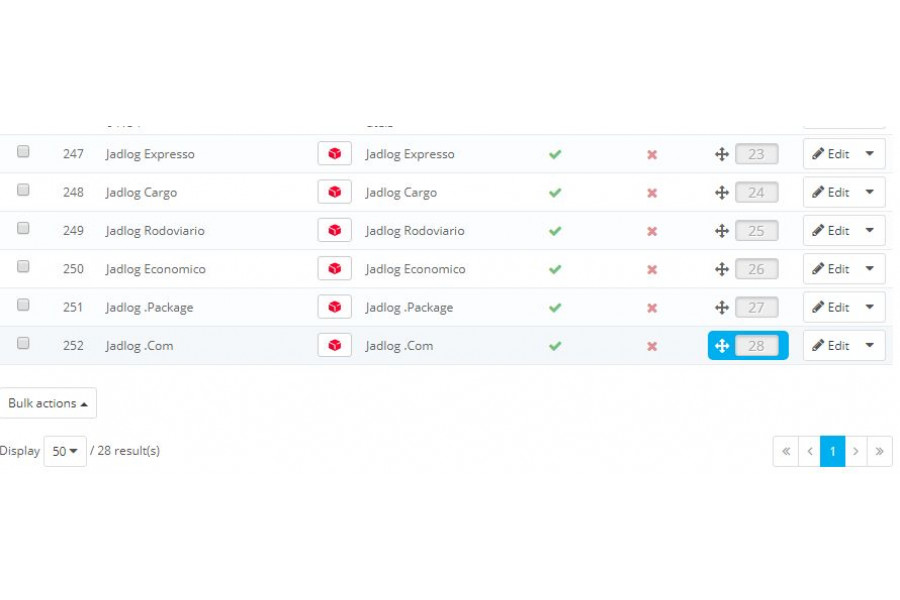
Task: Click red cross for Jadlog .Com
Action: pos(652,346)
